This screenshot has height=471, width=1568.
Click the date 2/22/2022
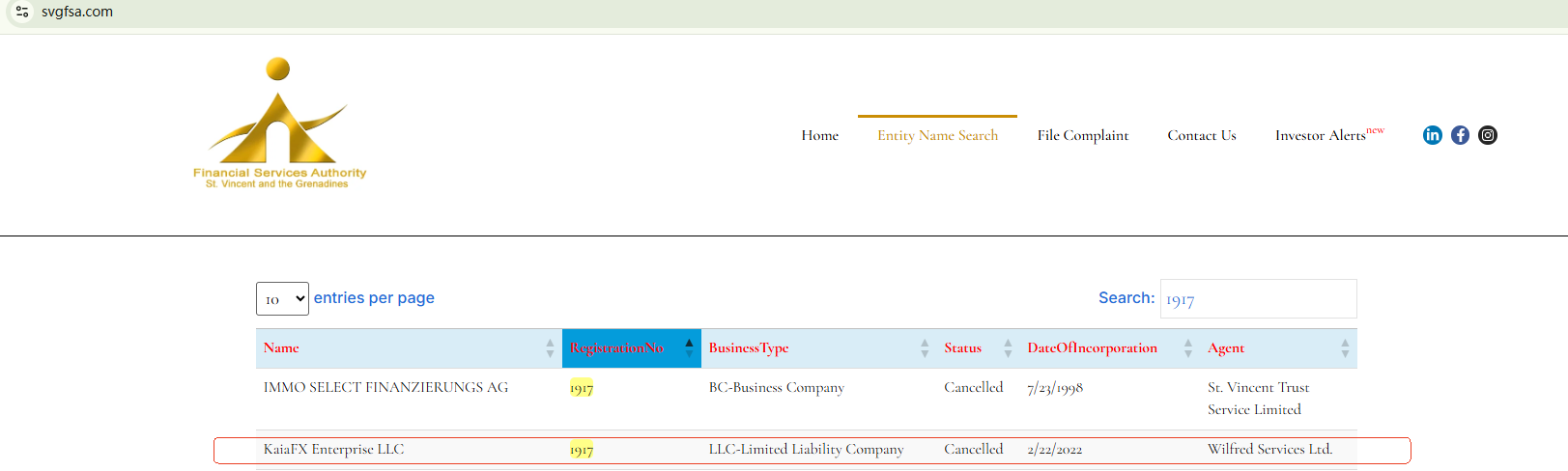coord(1055,450)
